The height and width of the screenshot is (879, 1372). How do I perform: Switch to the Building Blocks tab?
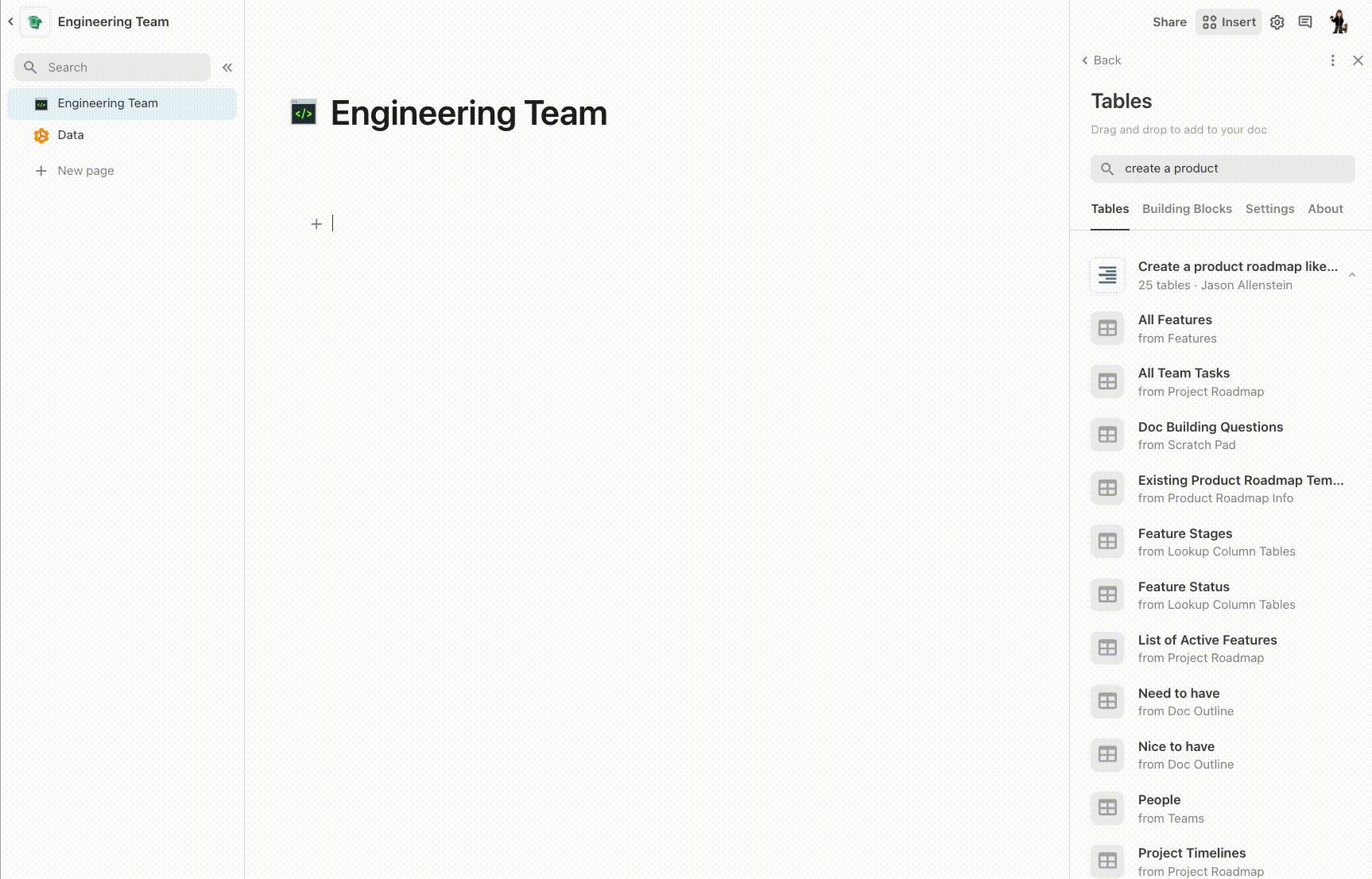pyautogui.click(x=1187, y=209)
